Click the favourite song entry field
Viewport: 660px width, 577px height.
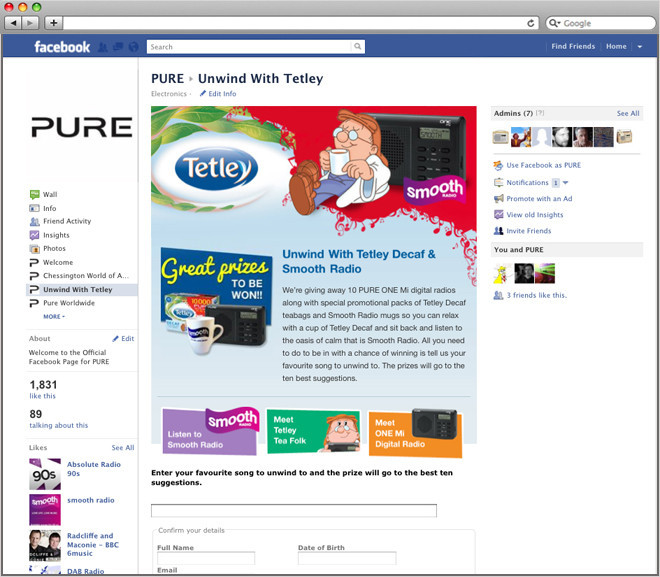(x=294, y=511)
